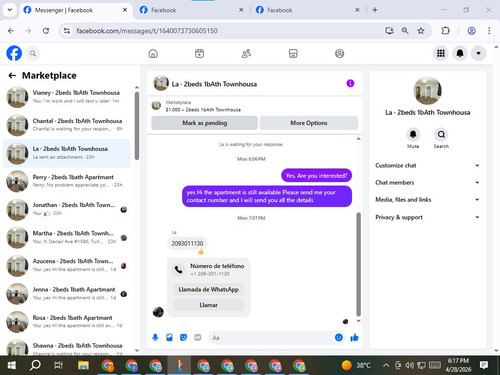This screenshot has width=500, height=375.
Task: Open Rosa conversation in list
Action: 67,322
